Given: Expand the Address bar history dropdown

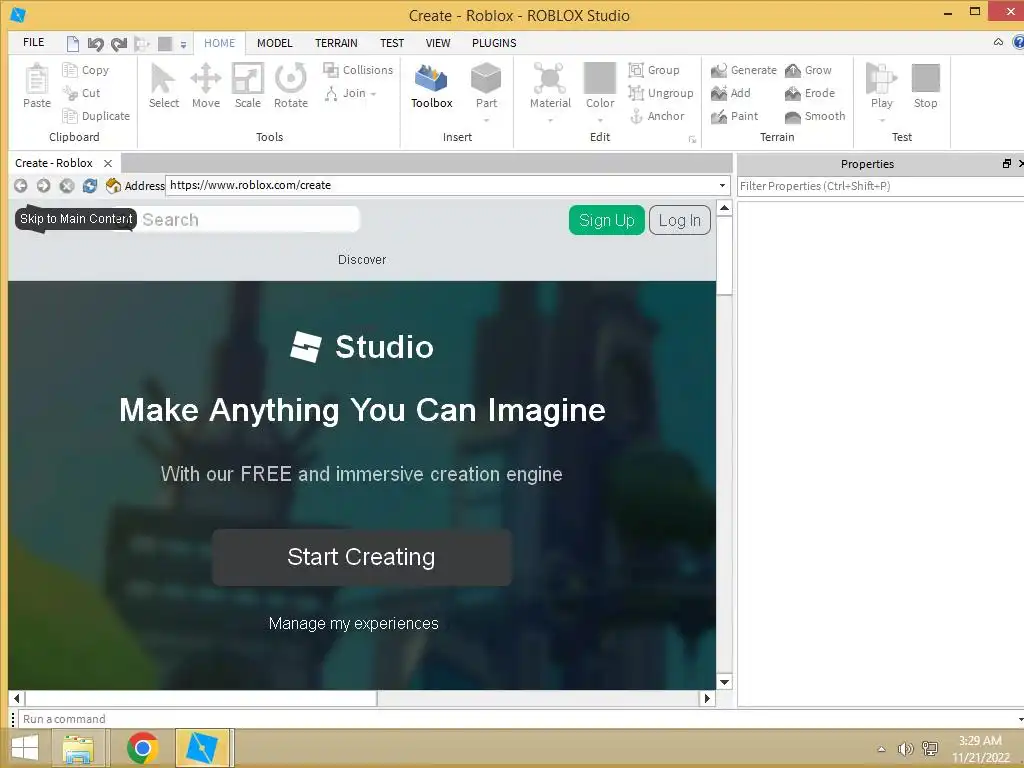Looking at the screenshot, I should pos(722,185).
